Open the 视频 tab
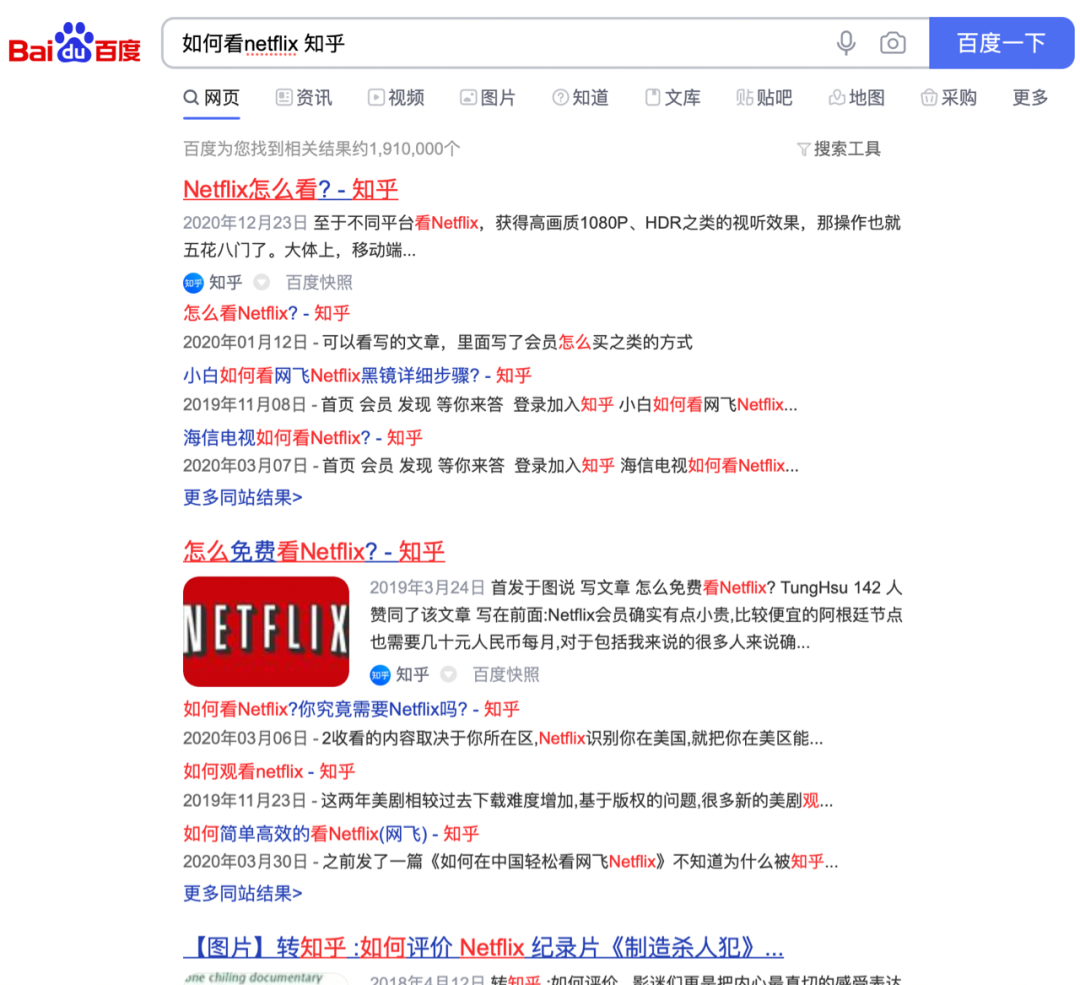Image resolution: width=1080 pixels, height=985 pixels. click(396, 98)
